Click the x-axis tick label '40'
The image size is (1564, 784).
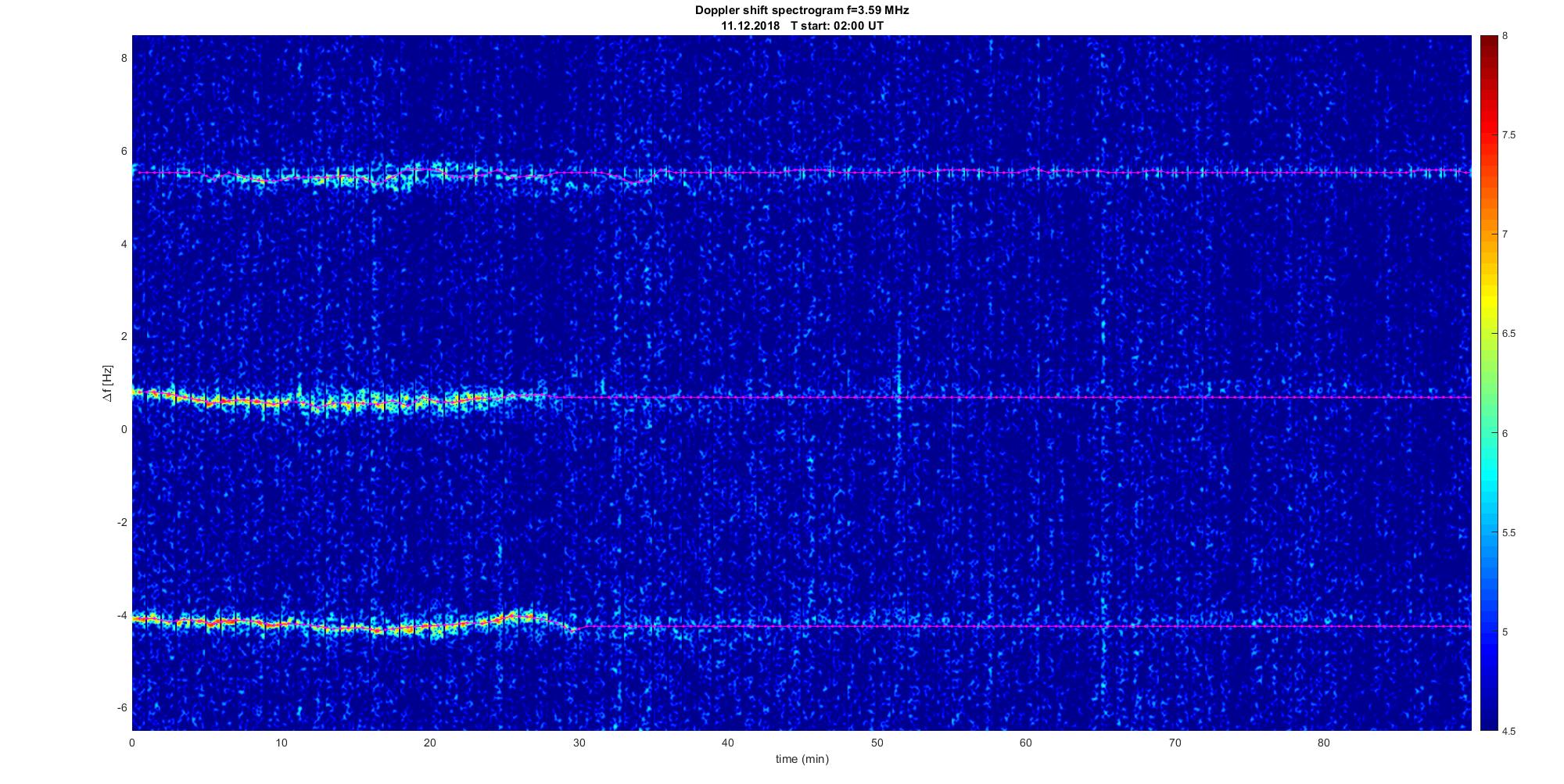point(728,743)
